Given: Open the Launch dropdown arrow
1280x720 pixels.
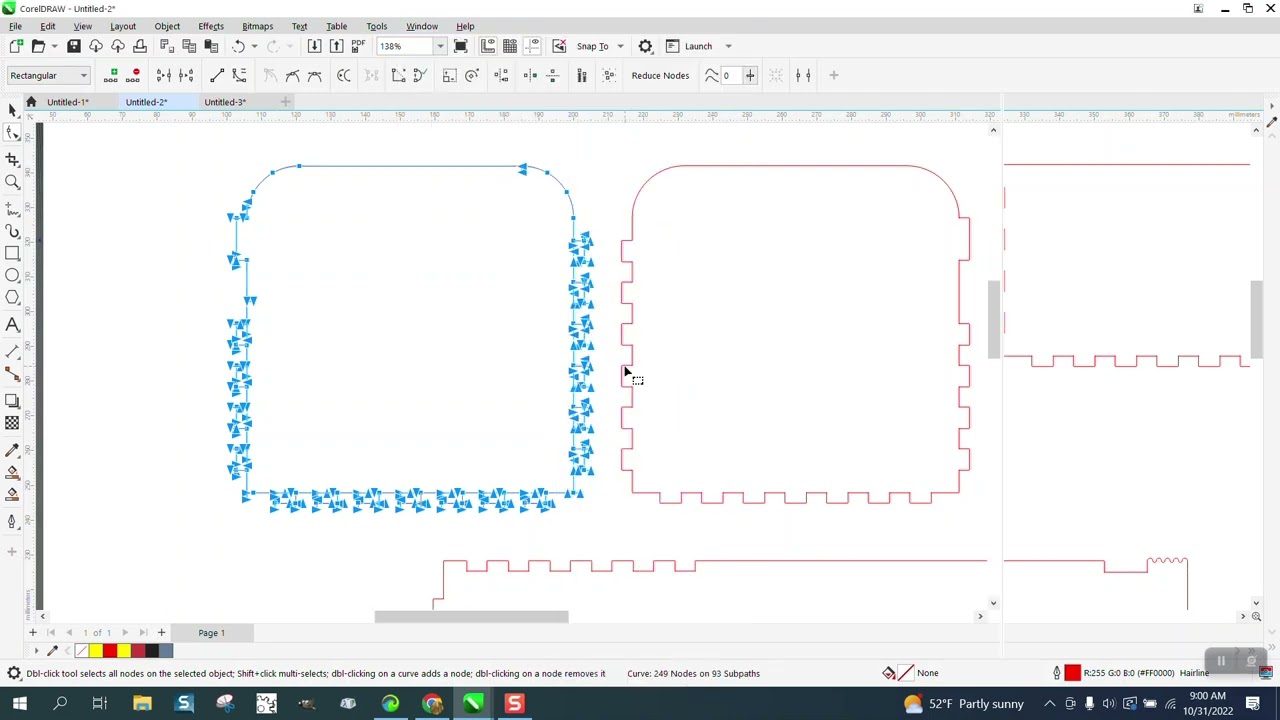Looking at the screenshot, I should click(728, 46).
